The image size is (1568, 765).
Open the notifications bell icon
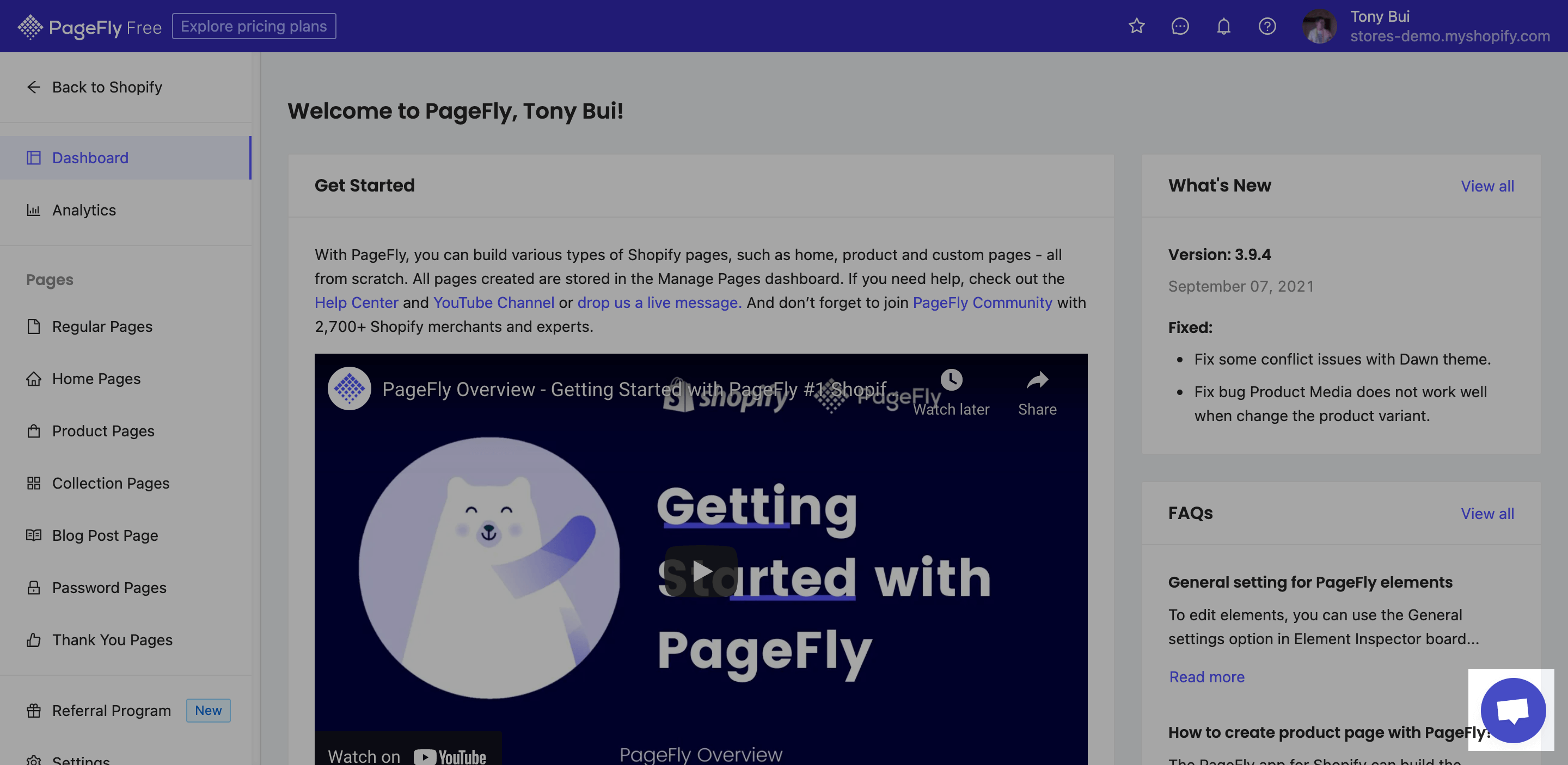pos(1223,26)
